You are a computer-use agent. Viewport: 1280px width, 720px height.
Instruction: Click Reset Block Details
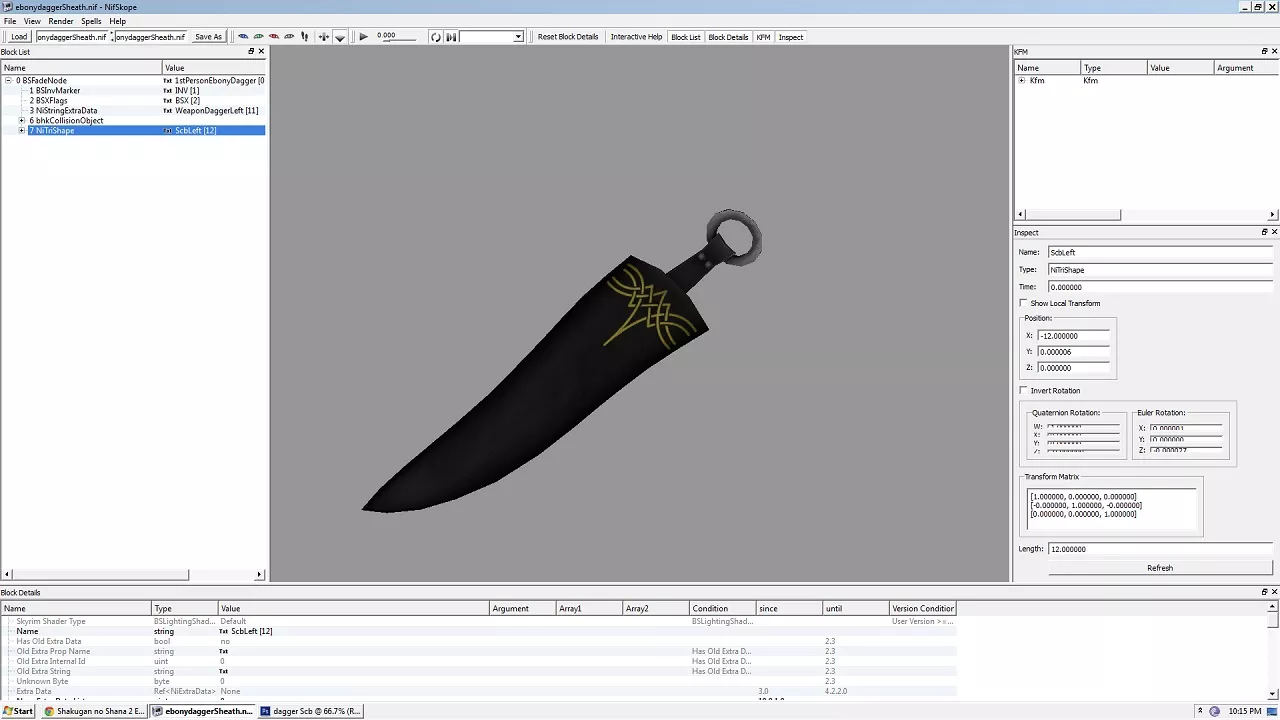coord(568,37)
